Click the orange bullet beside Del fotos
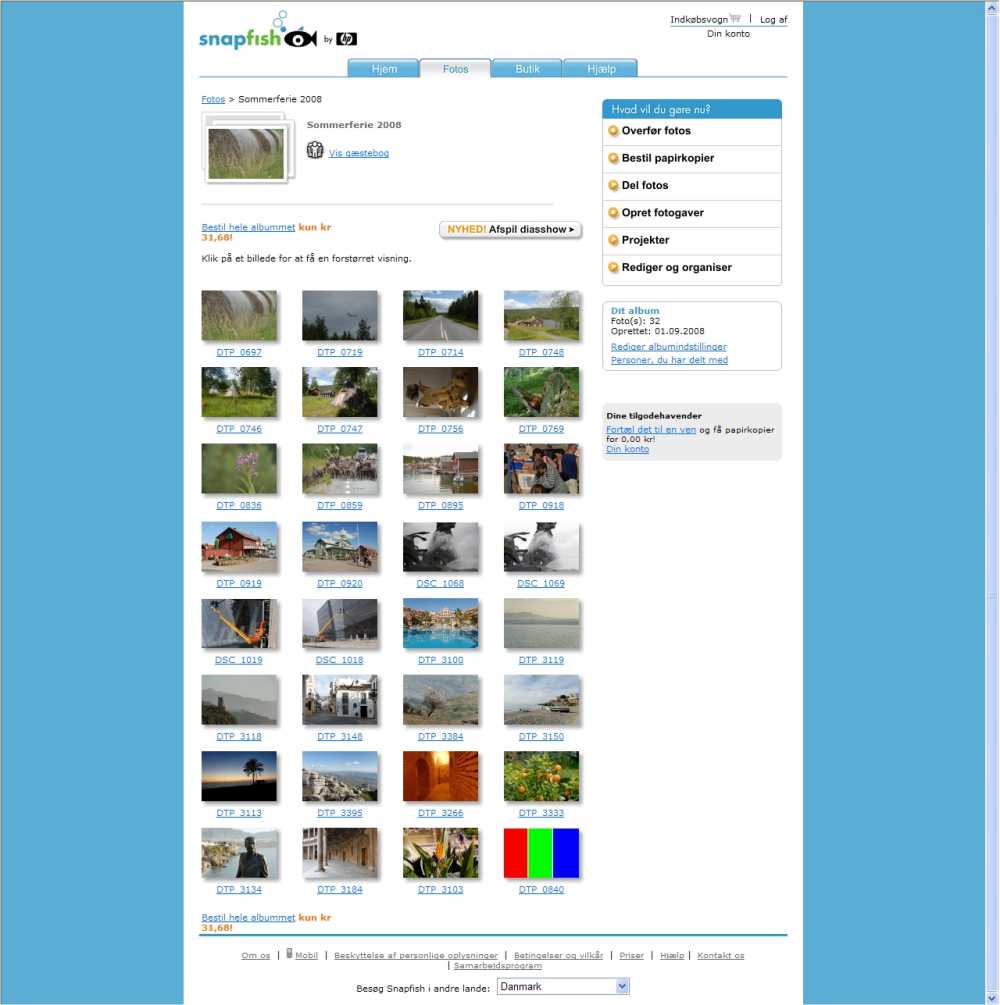 point(613,185)
